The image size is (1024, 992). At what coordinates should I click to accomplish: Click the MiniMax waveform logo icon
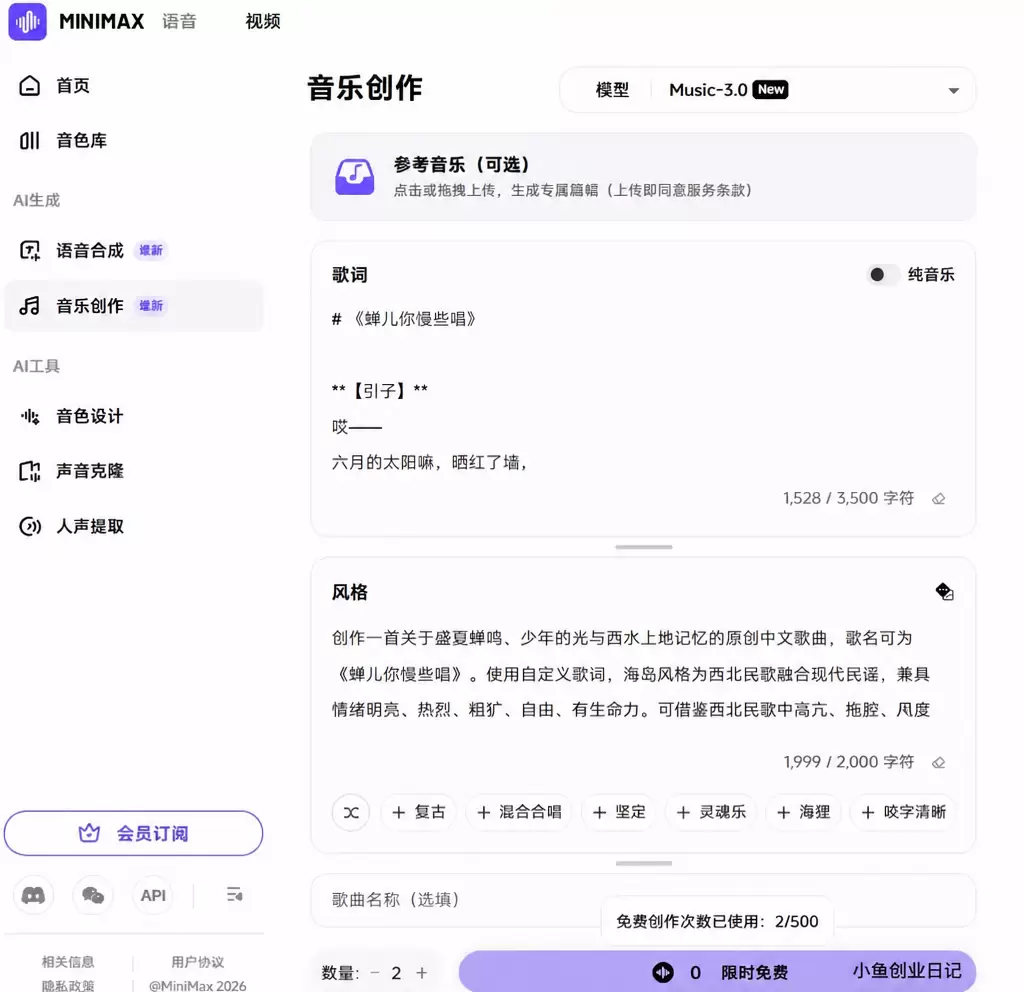click(x=27, y=21)
